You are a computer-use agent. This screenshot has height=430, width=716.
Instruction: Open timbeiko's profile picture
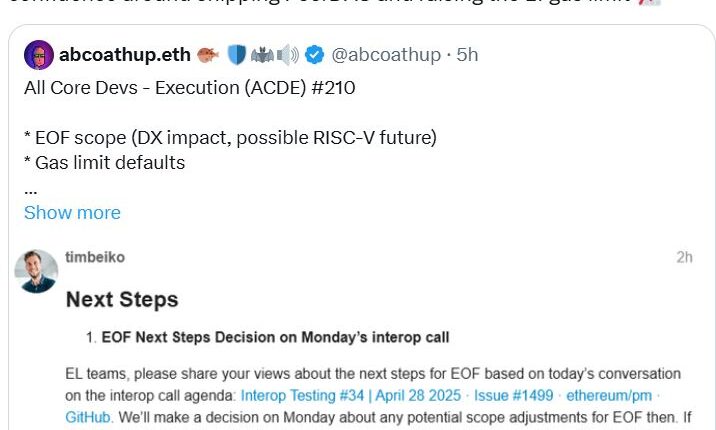tap(36, 271)
